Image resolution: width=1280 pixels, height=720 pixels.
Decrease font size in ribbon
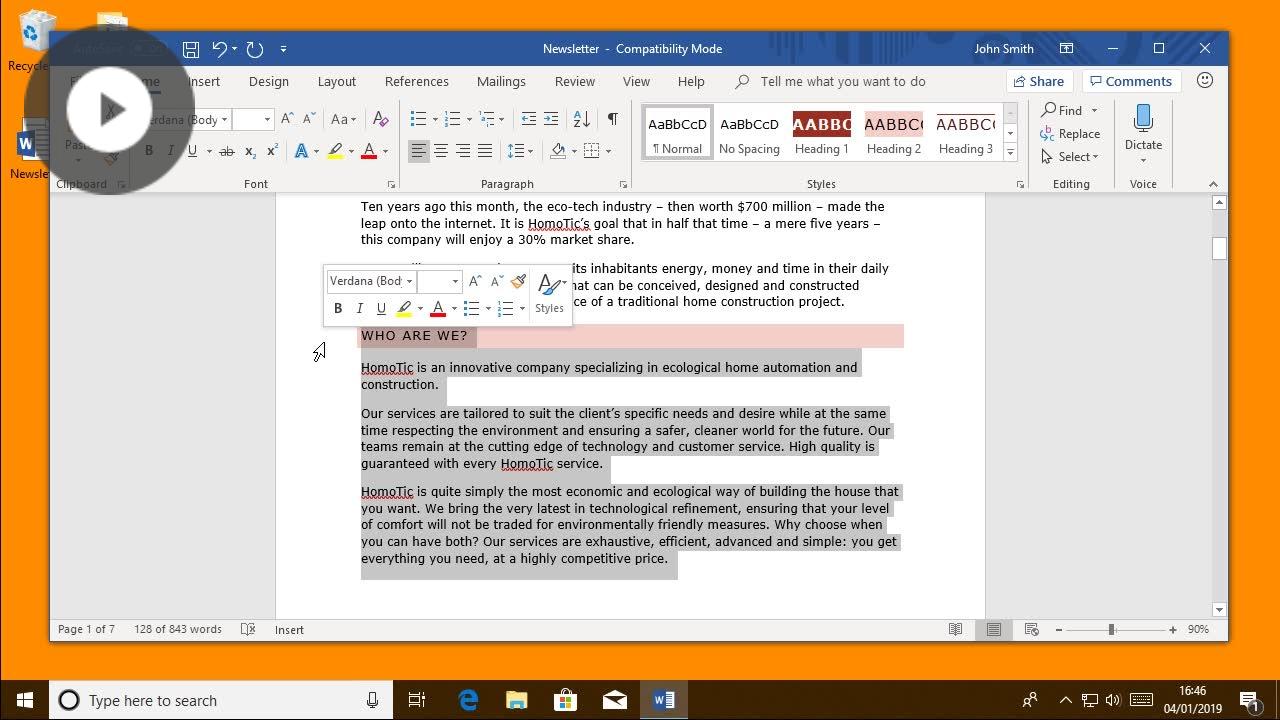pos(309,119)
